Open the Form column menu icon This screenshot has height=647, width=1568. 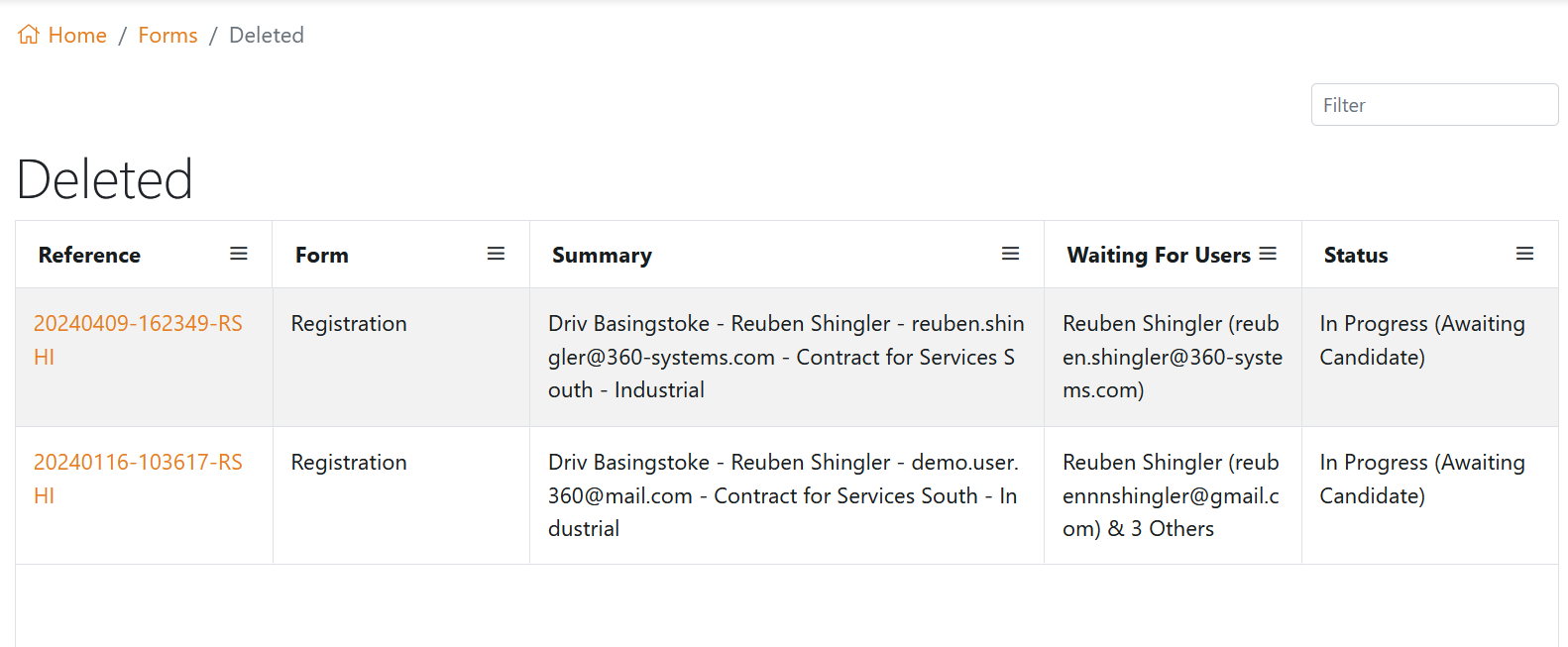coord(496,255)
